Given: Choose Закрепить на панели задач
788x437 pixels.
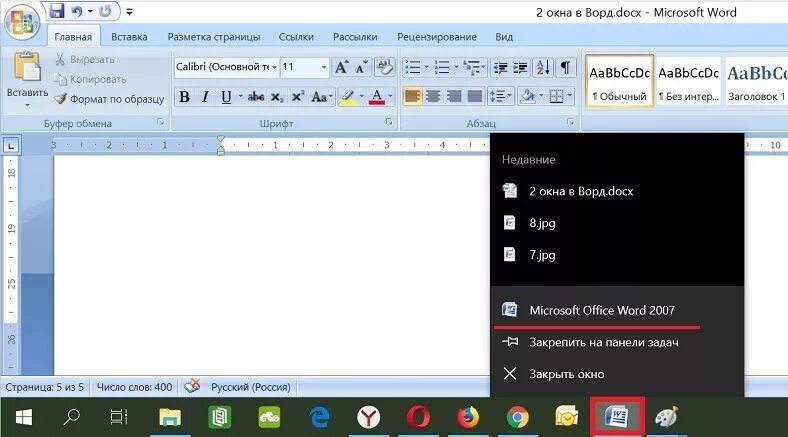Looking at the screenshot, I should (617, 342).
